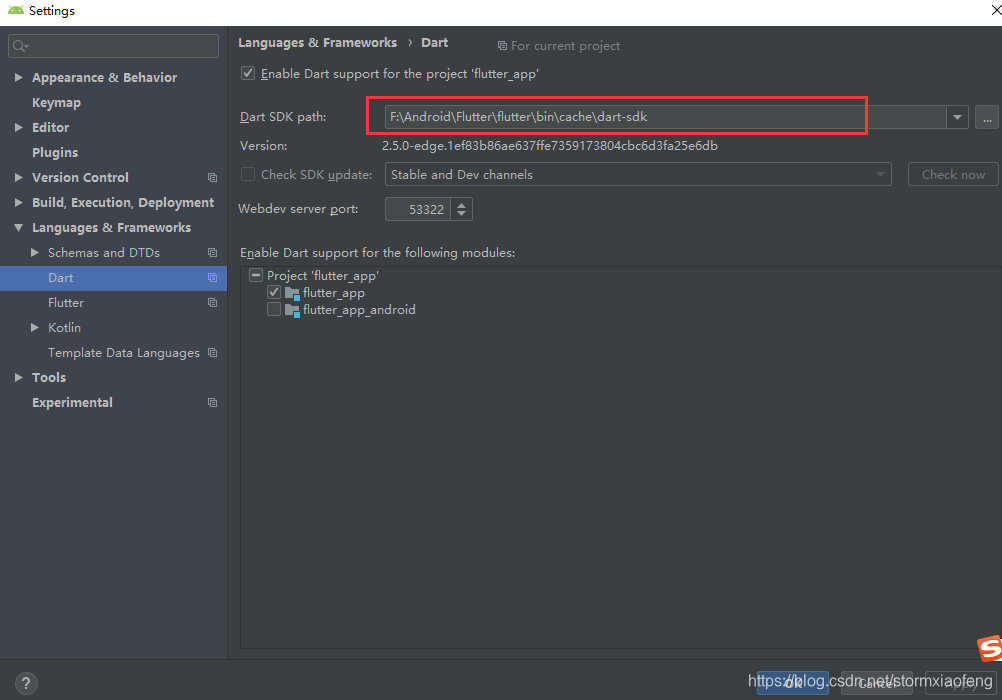Open the Experimental settings page
1002x700 pixels.
coord(72,403)
